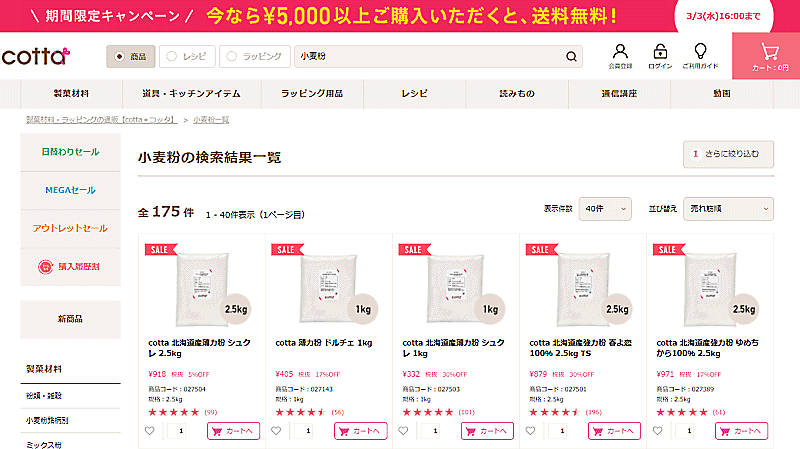Expand the さらに絞り込む filter panel
The height and width of the screenshot is (449, 800).
tap(727, 154)
